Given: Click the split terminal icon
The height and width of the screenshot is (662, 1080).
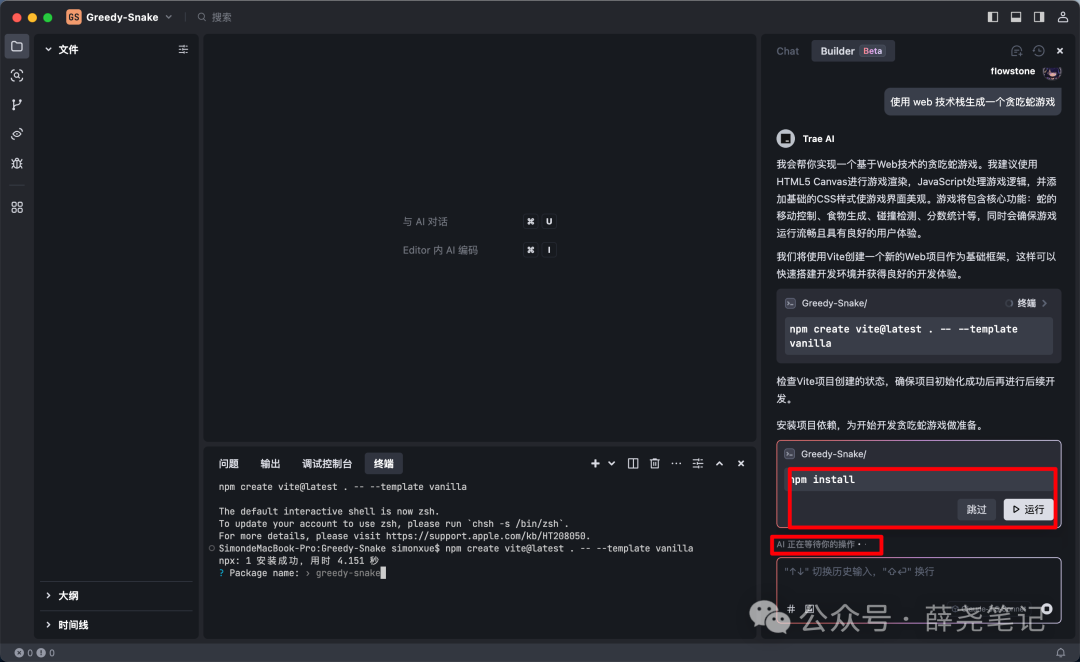Looking at the screenshot, I should (633, 463).
